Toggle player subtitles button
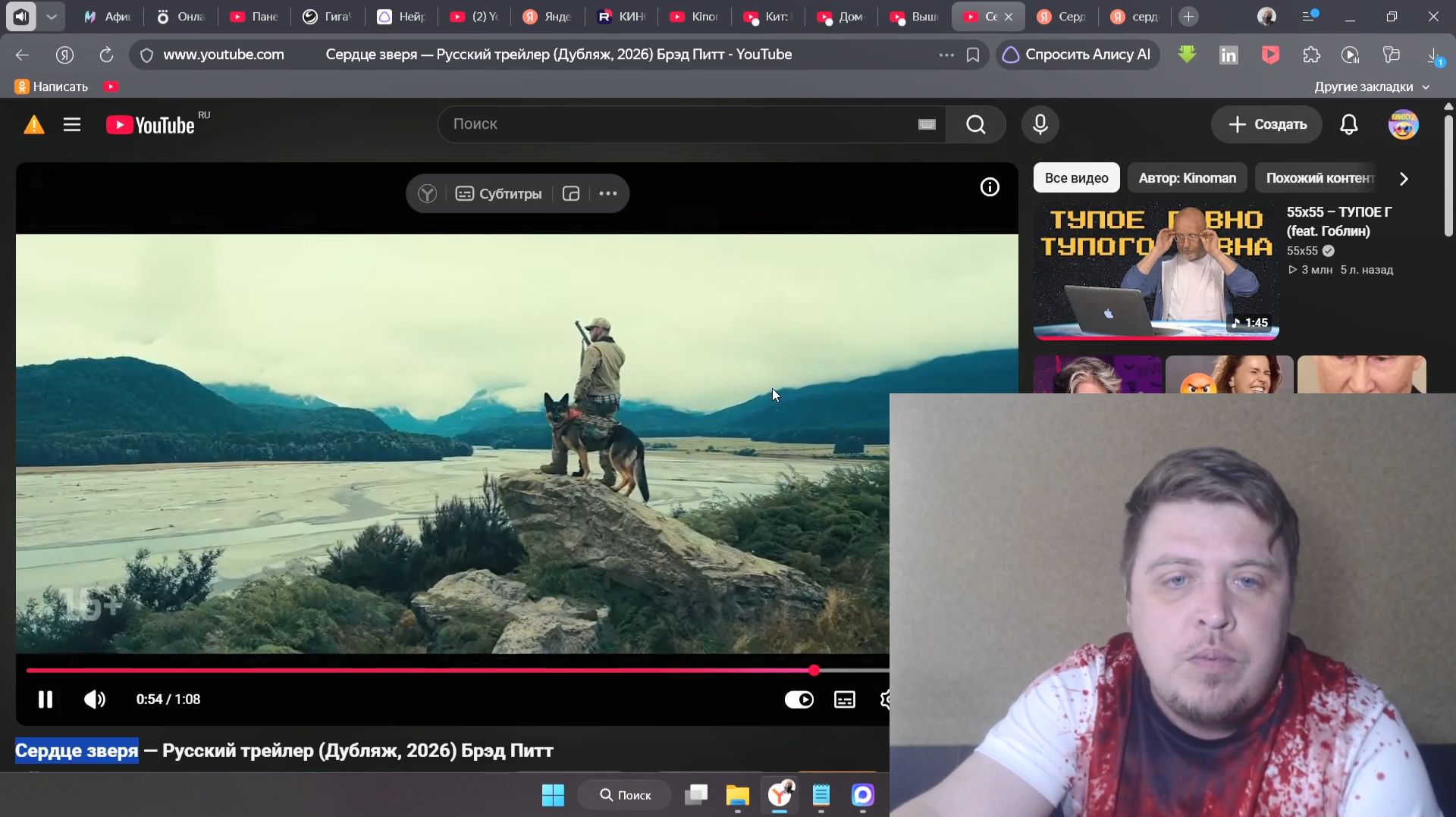Screen dimensions: 1456x817 844,700
